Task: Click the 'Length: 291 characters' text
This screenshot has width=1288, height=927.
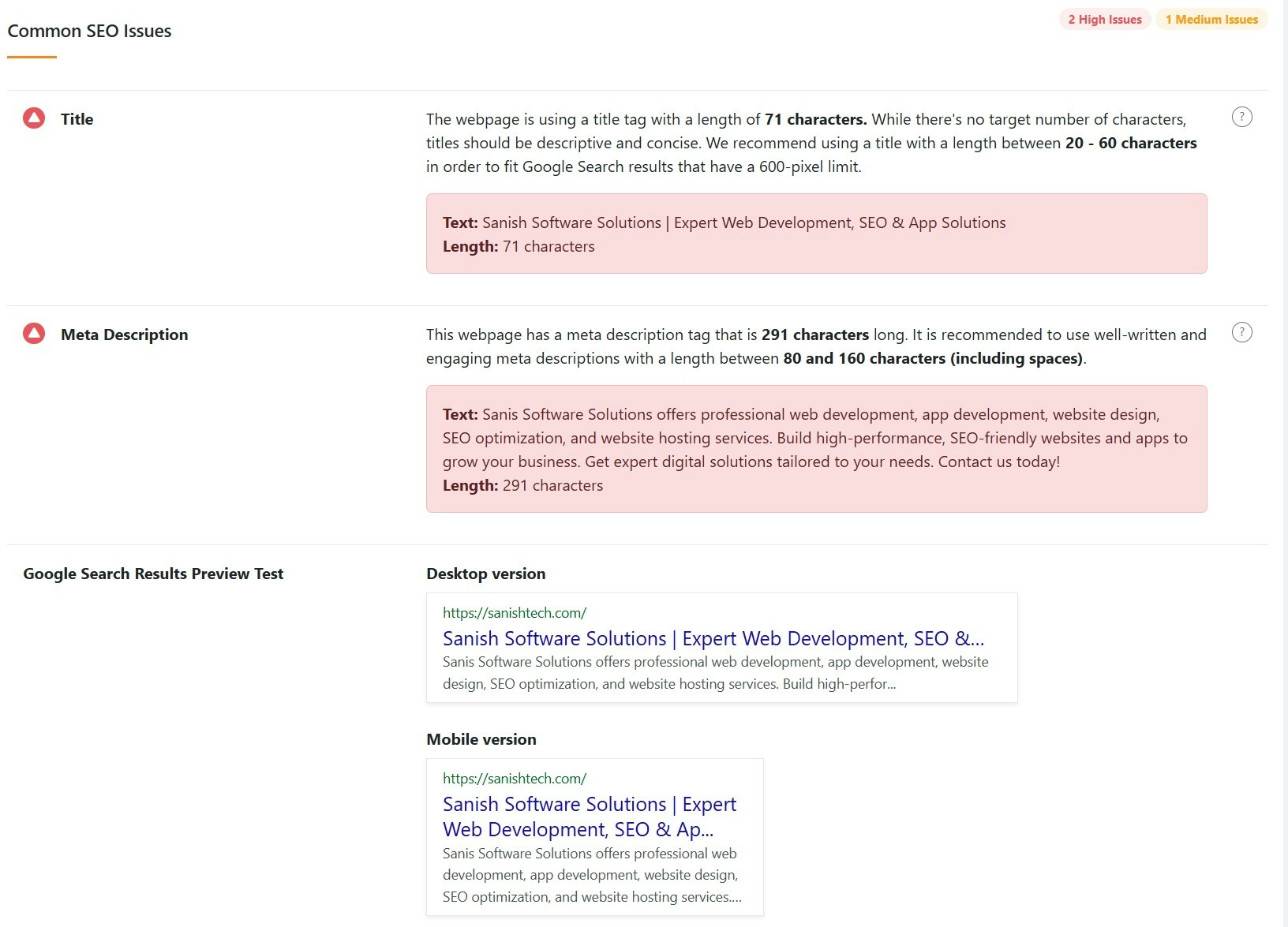Action: coord(522,485)
